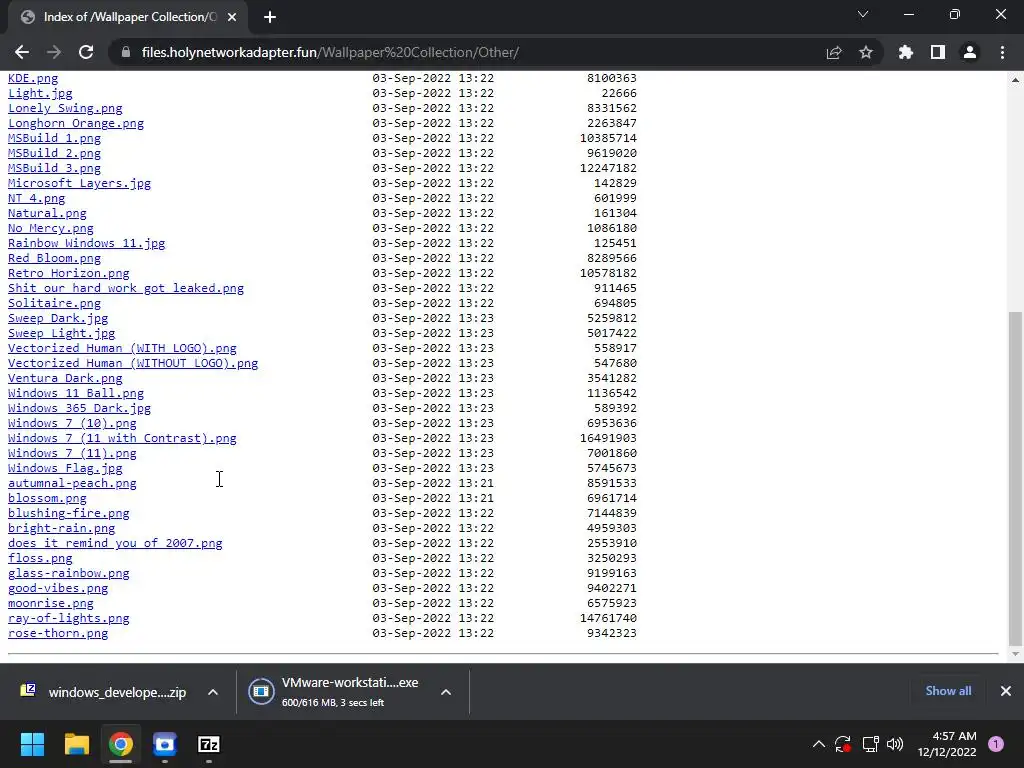Open Sweep Dark.jpg link
Viewport: 1024px width, 768px height.
click(x=57, y=319)
